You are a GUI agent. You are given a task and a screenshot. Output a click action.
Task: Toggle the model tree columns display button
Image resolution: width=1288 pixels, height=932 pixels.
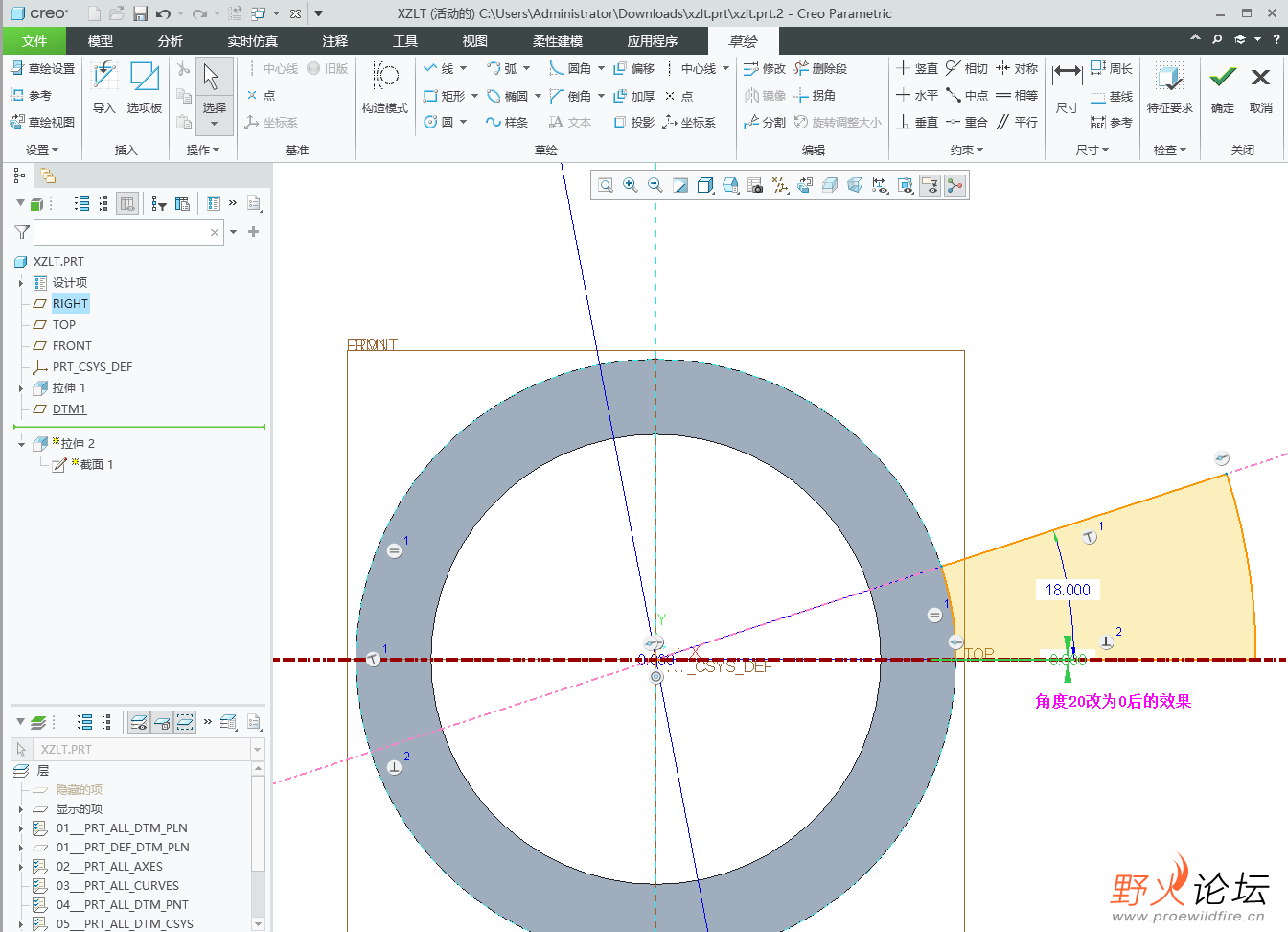point(127,203)
